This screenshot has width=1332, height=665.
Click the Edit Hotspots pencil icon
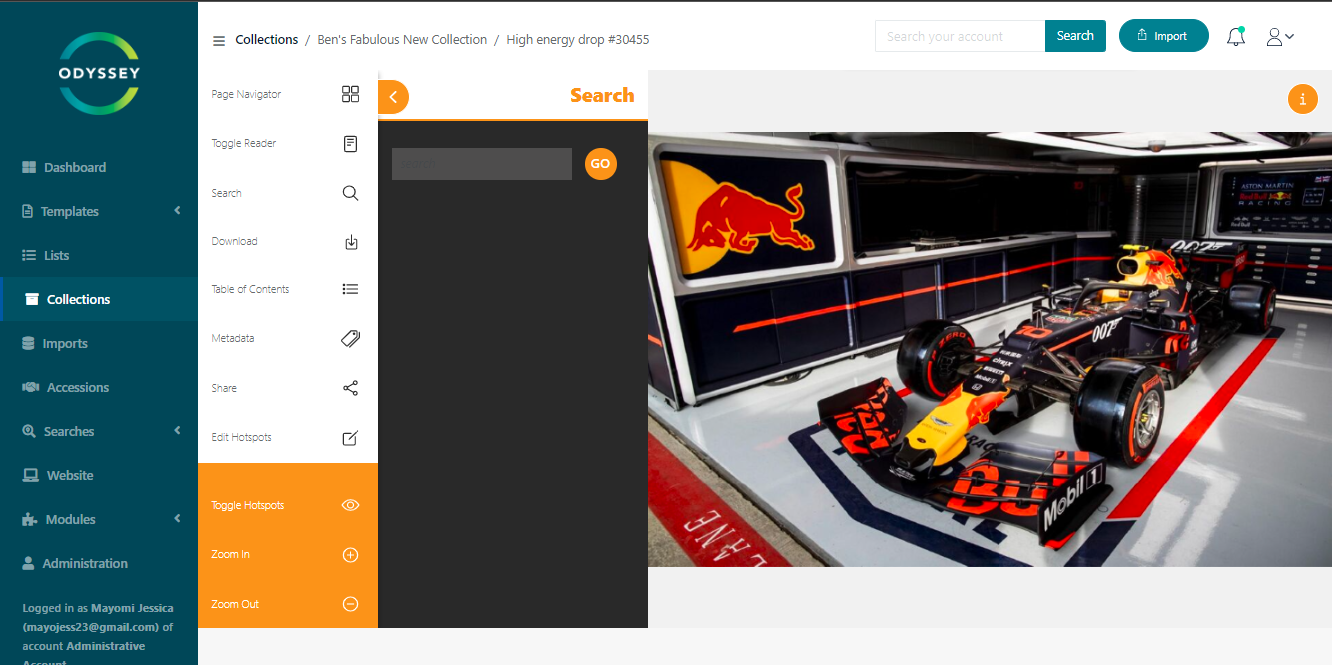(350, 438)
